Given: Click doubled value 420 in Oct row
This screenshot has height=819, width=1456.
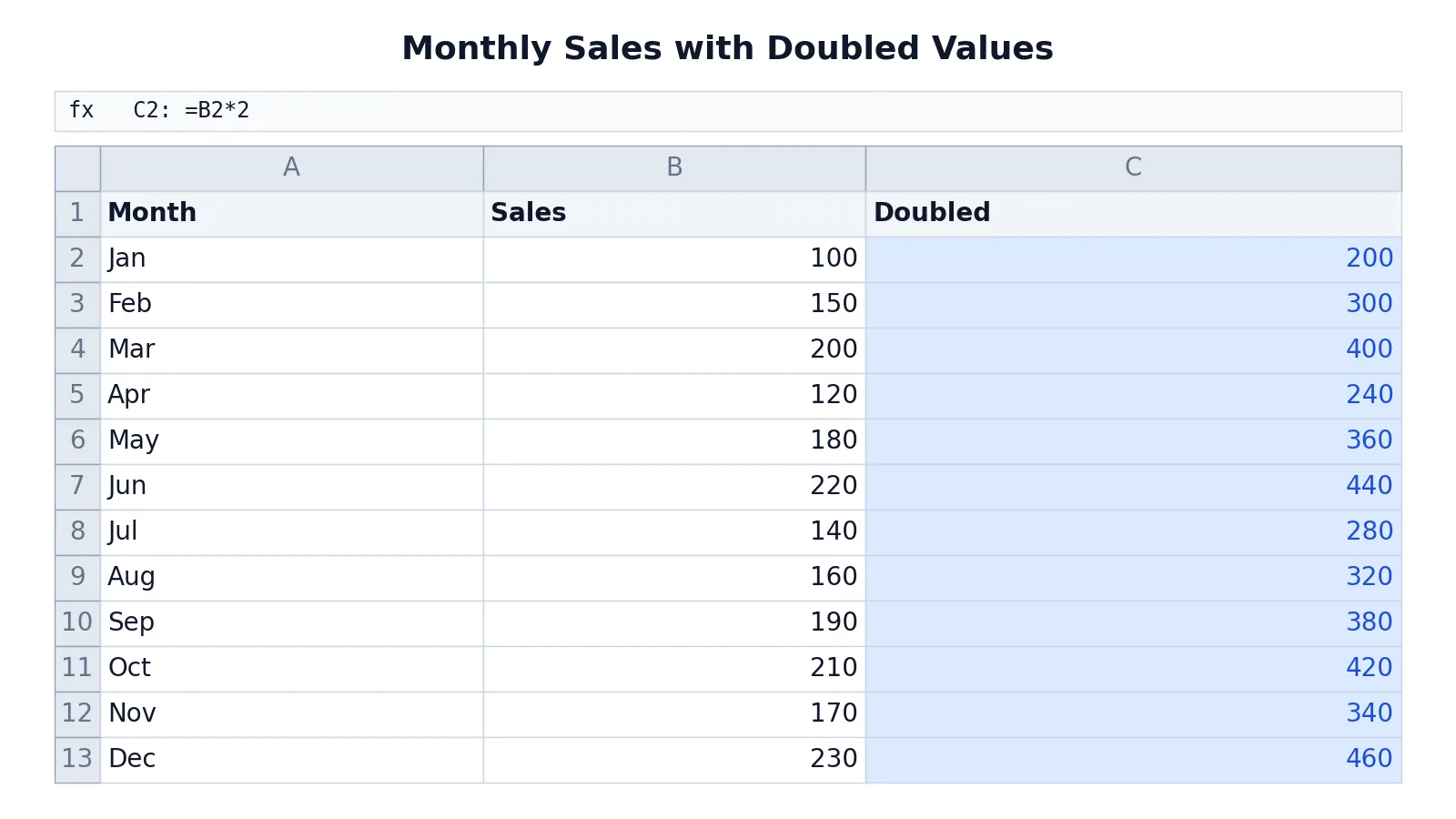Looking at the screenshot, I should click(1133, 669).
